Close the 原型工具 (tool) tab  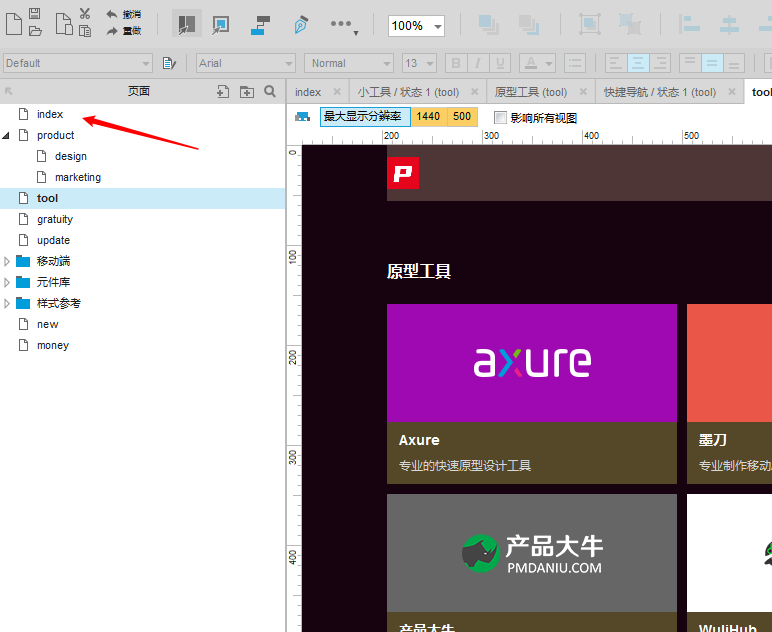click(x=583, y=92)
